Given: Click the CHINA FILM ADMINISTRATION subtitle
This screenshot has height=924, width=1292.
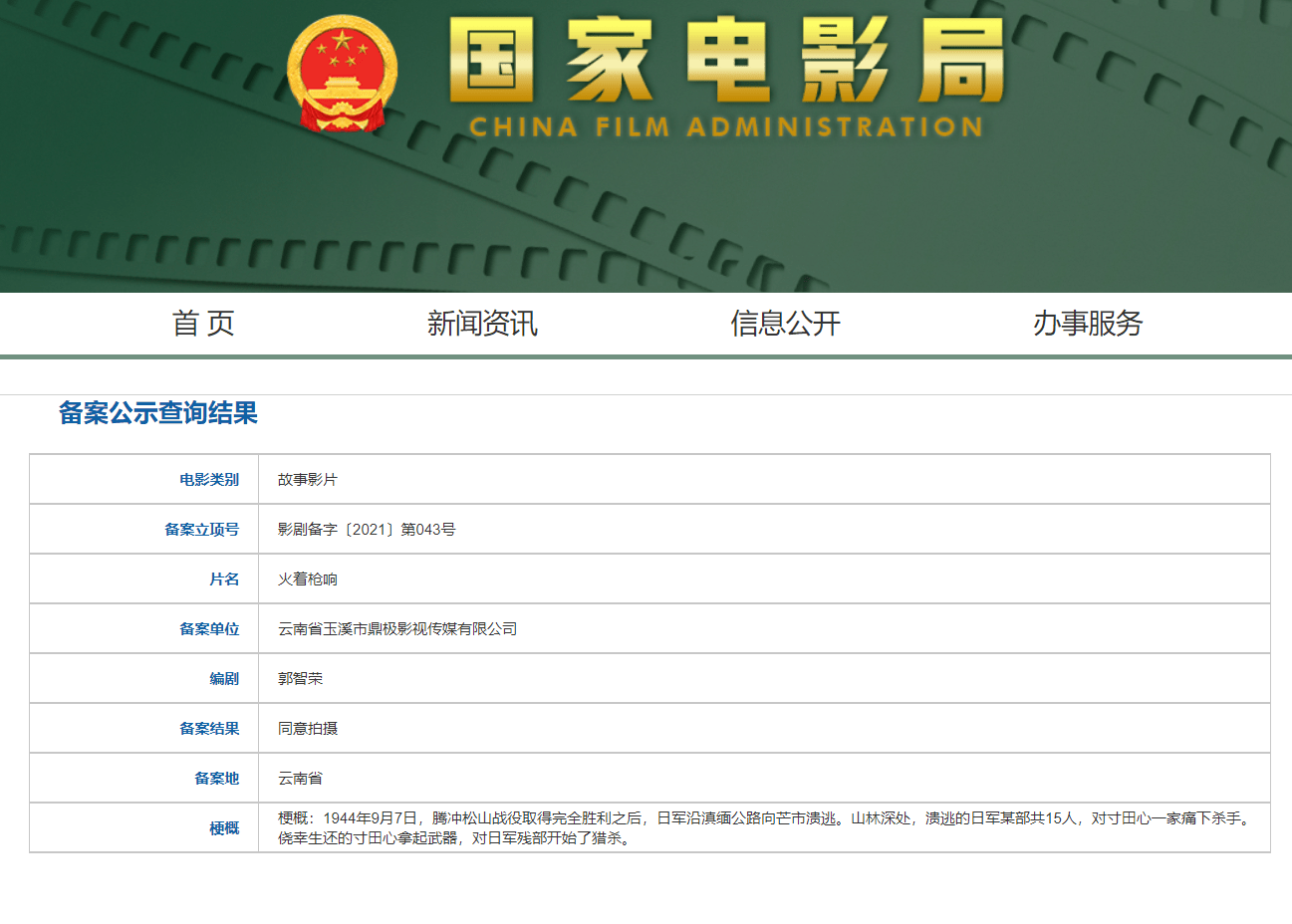Looking at the screenshot, I should (x=726, y=127).
